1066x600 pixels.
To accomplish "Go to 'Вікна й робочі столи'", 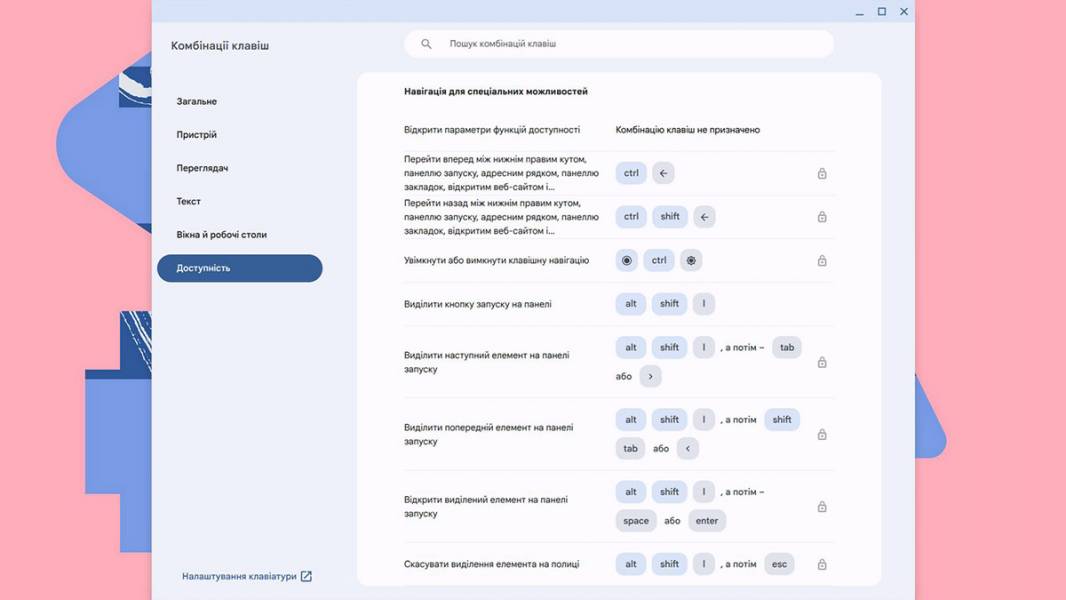I will 239,234.
